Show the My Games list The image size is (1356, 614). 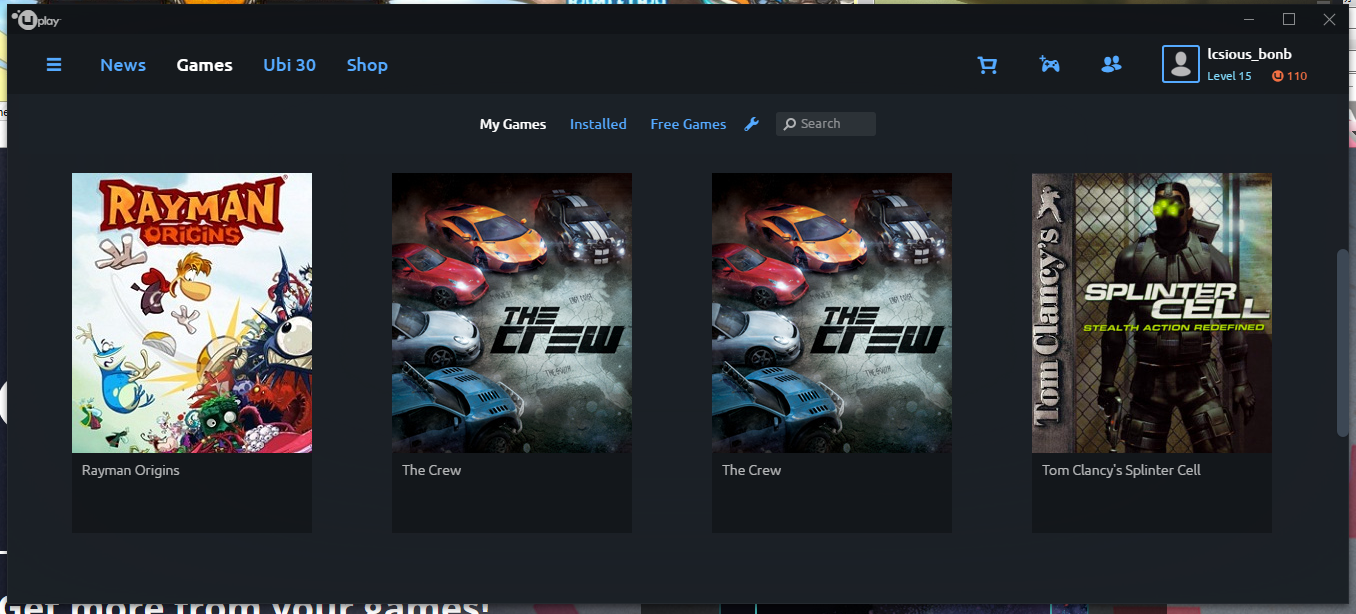click(x=513, y=124)
